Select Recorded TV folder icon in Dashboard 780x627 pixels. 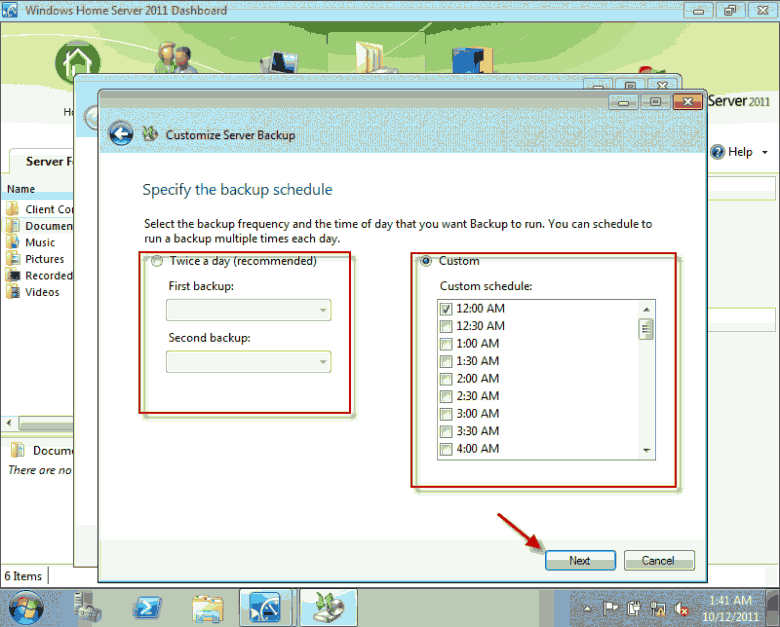click(12, 275)
